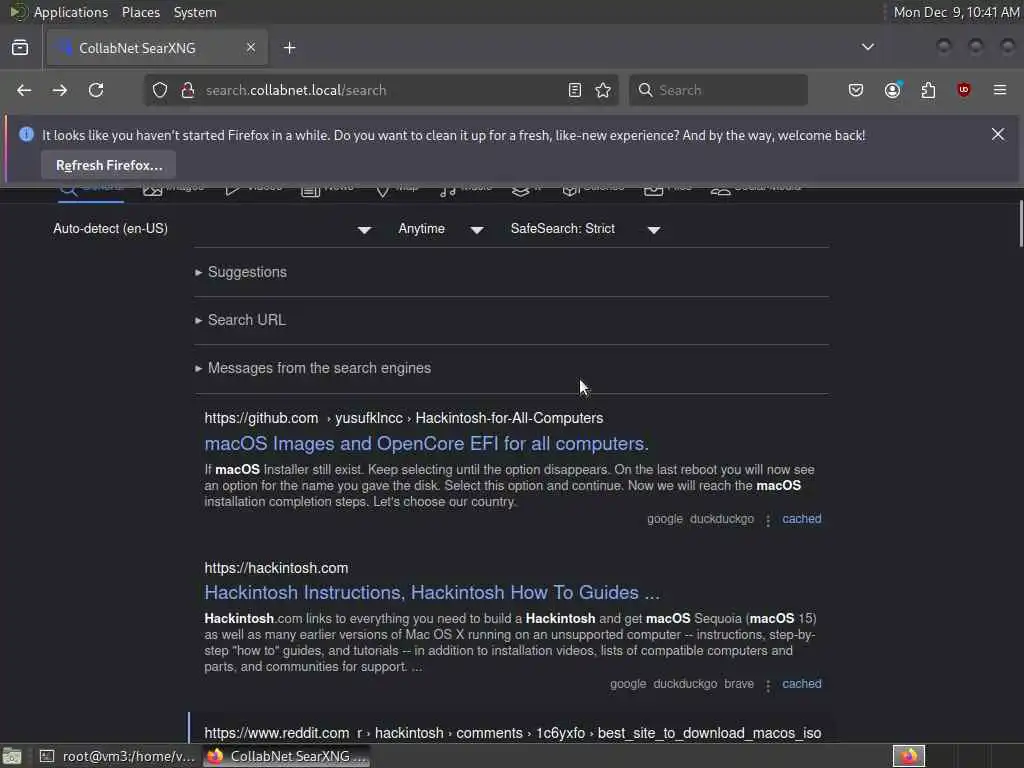Open the Anytime time range dropdown
The height and width of the screenshot is (768, 1024).
[441, 229]
